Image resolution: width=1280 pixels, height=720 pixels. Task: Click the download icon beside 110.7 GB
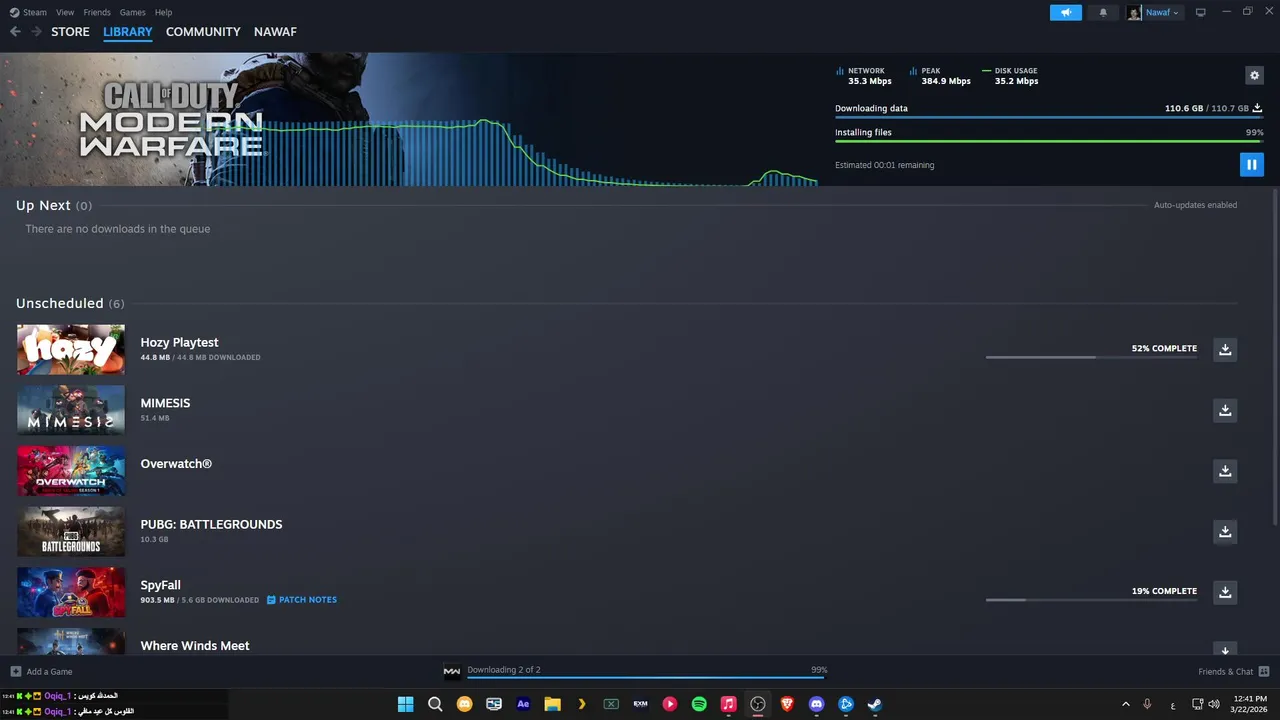1257,108
